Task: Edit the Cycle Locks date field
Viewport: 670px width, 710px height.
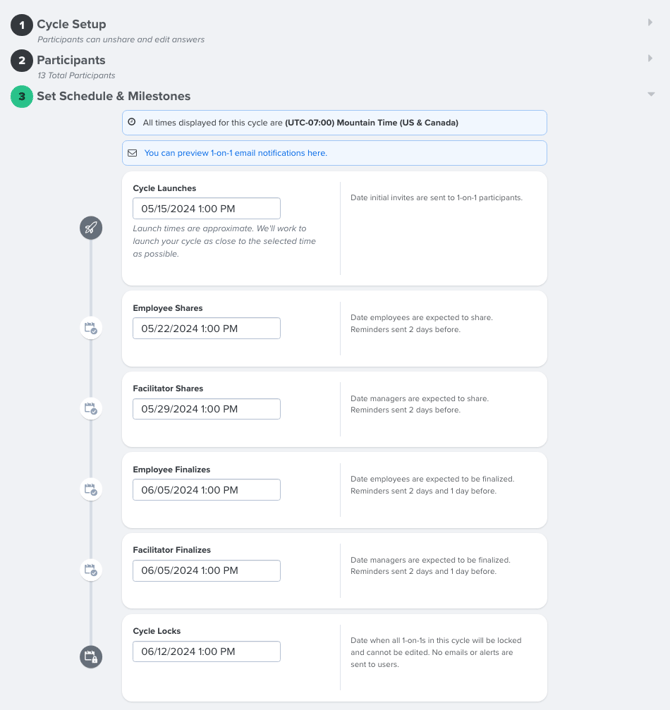Action: pyautogui.click(x=206, y=652)
